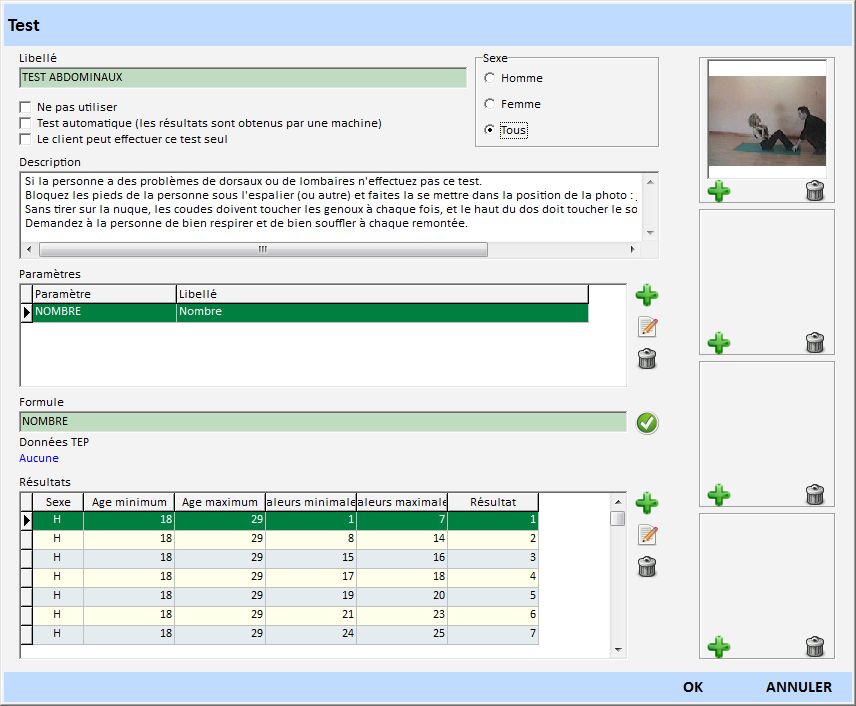
Task: Click into the Libellé text field
Action: [242, 77]
